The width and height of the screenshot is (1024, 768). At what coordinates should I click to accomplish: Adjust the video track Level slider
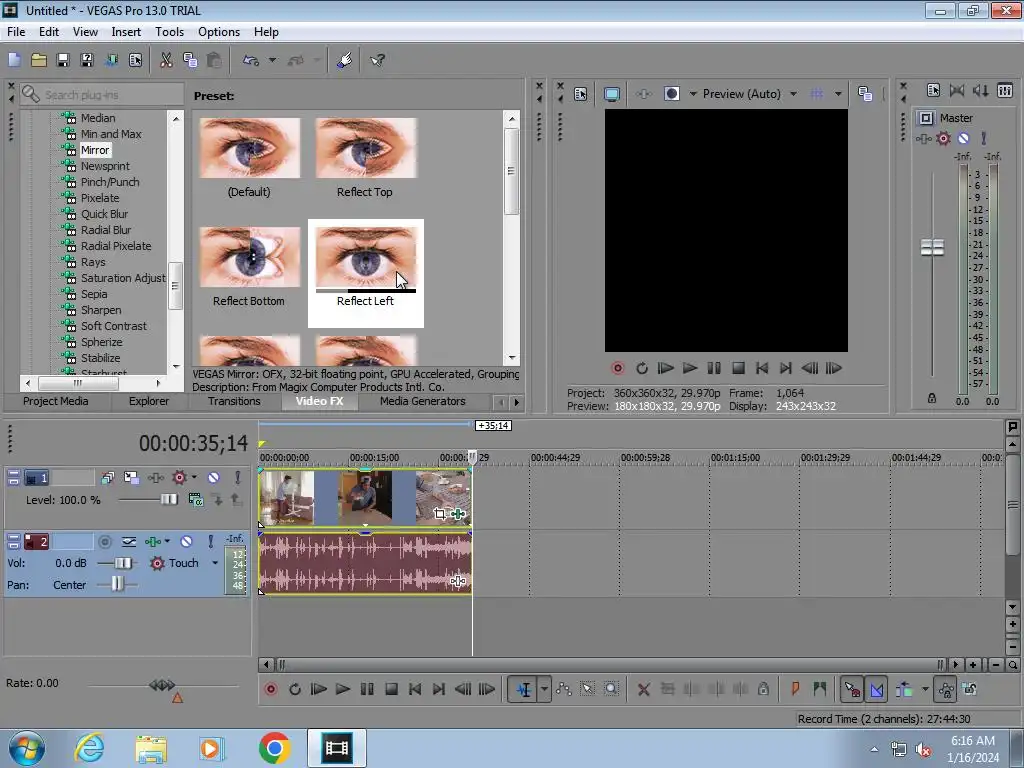coord(168,500)
